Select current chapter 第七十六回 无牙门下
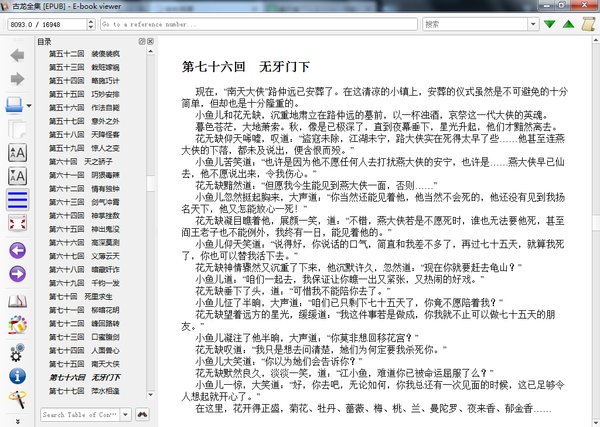This screenshot has width=600, height=427. coord(85,378)
